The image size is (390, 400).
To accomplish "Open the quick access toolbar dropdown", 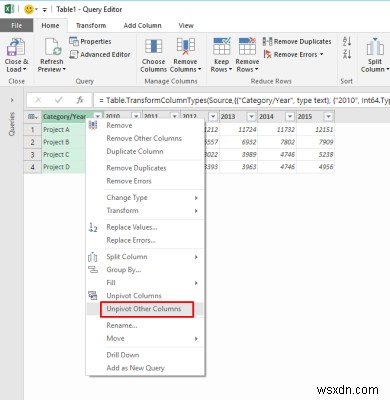I will pos(44,10).
